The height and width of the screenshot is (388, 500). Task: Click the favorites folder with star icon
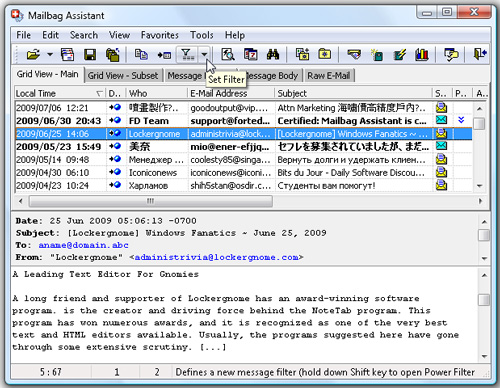[325, 54]
